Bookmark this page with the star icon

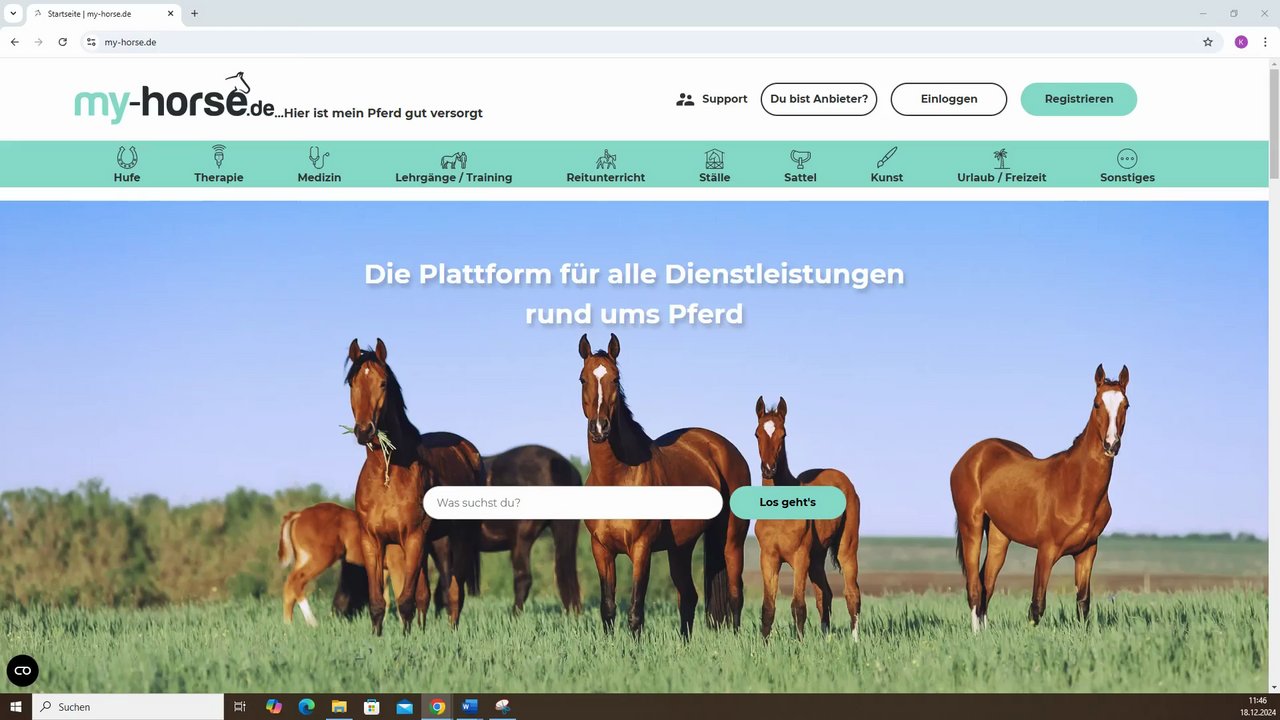(1208, 42)
